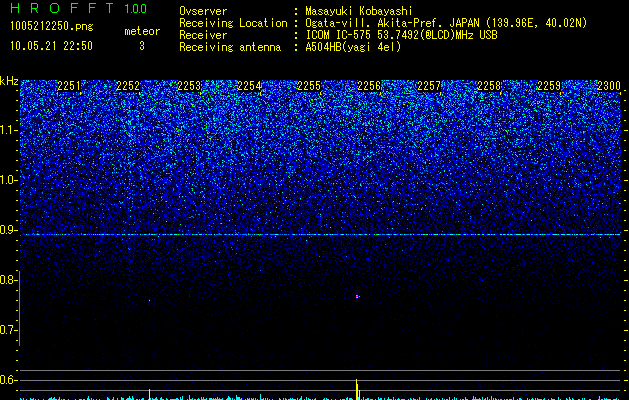Click time marker 2254
The image size is (629, 400).
coord(249,86)
